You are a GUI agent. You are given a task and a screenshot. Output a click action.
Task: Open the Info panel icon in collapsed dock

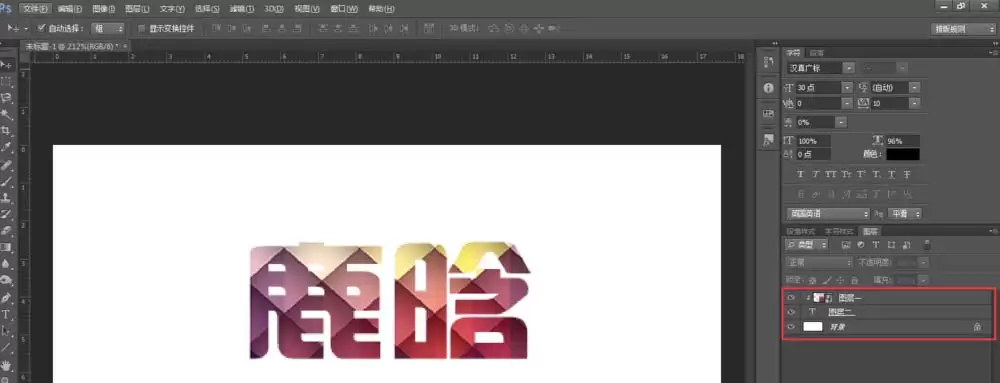[x=768, y=88]
